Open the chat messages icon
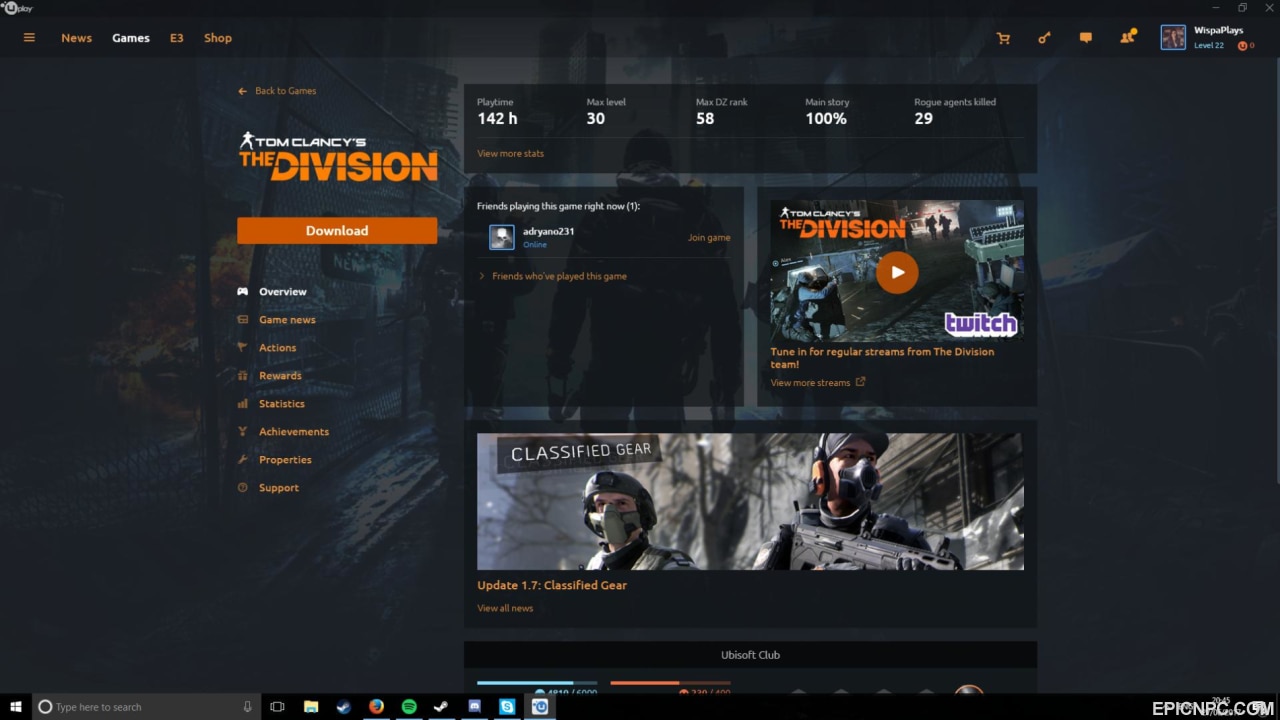Image resolution: width=1280 pixels, height=720 pixels. [1085, 38]
